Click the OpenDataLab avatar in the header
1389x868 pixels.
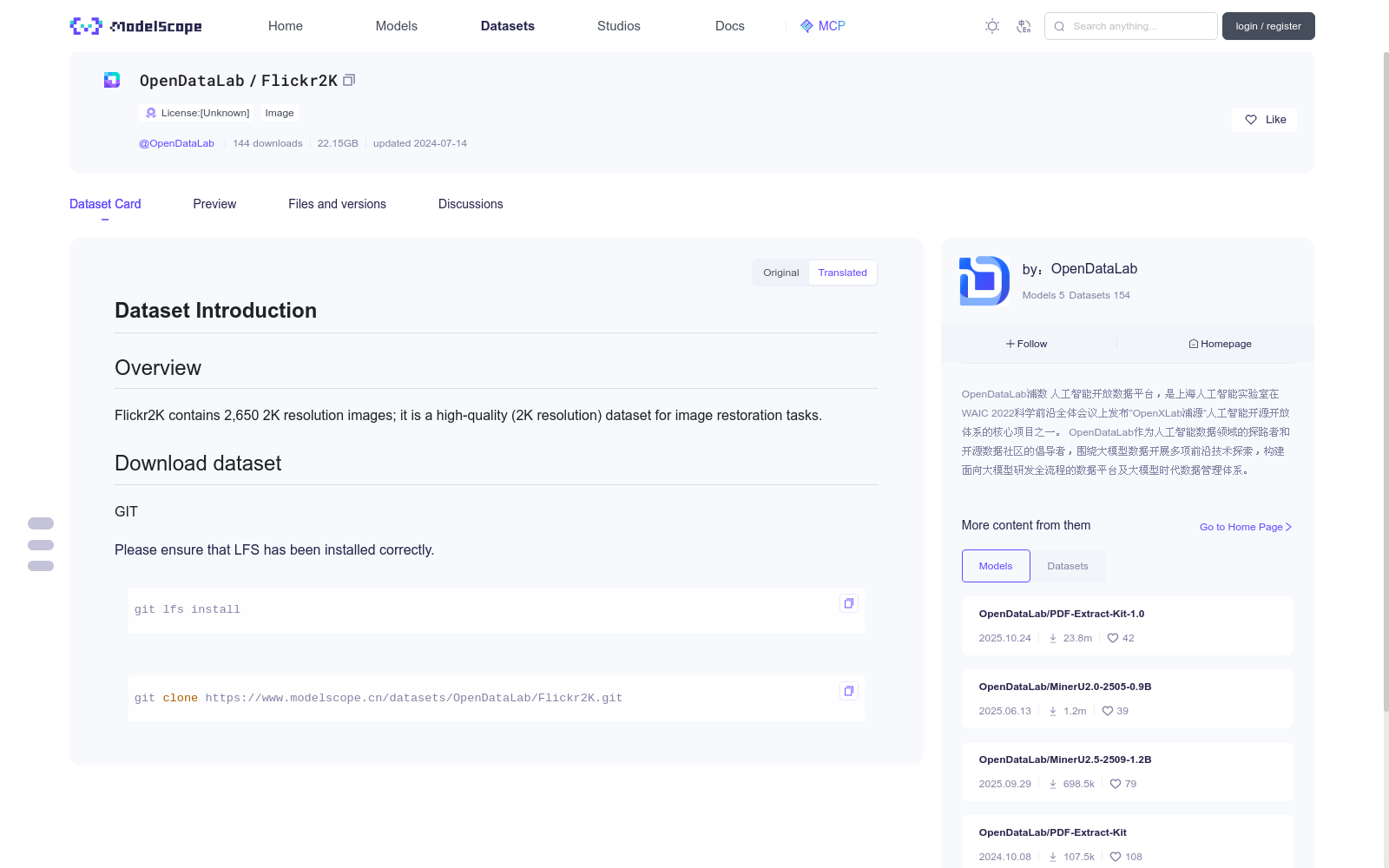click(112, 80)
